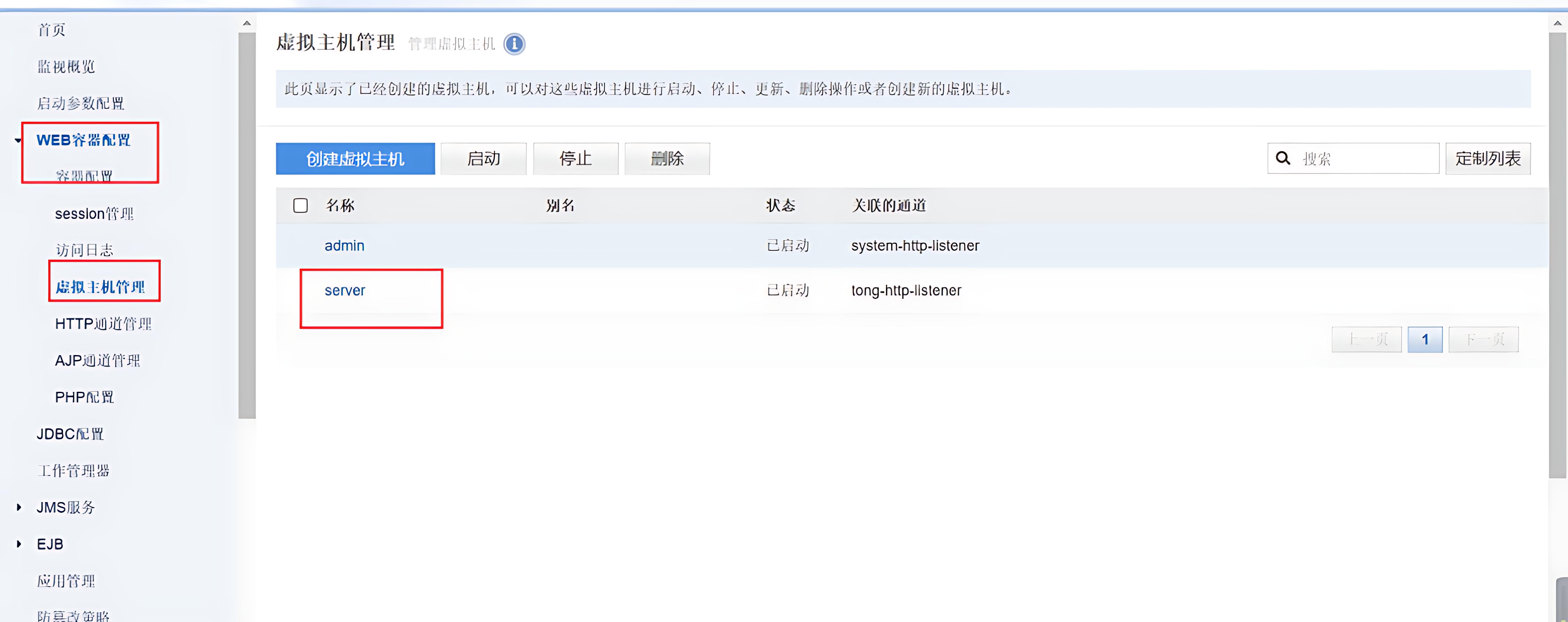The height and width of the screenshot is (622, 1568).
Task: Open the server virtual host link
Action: (345, 290)
